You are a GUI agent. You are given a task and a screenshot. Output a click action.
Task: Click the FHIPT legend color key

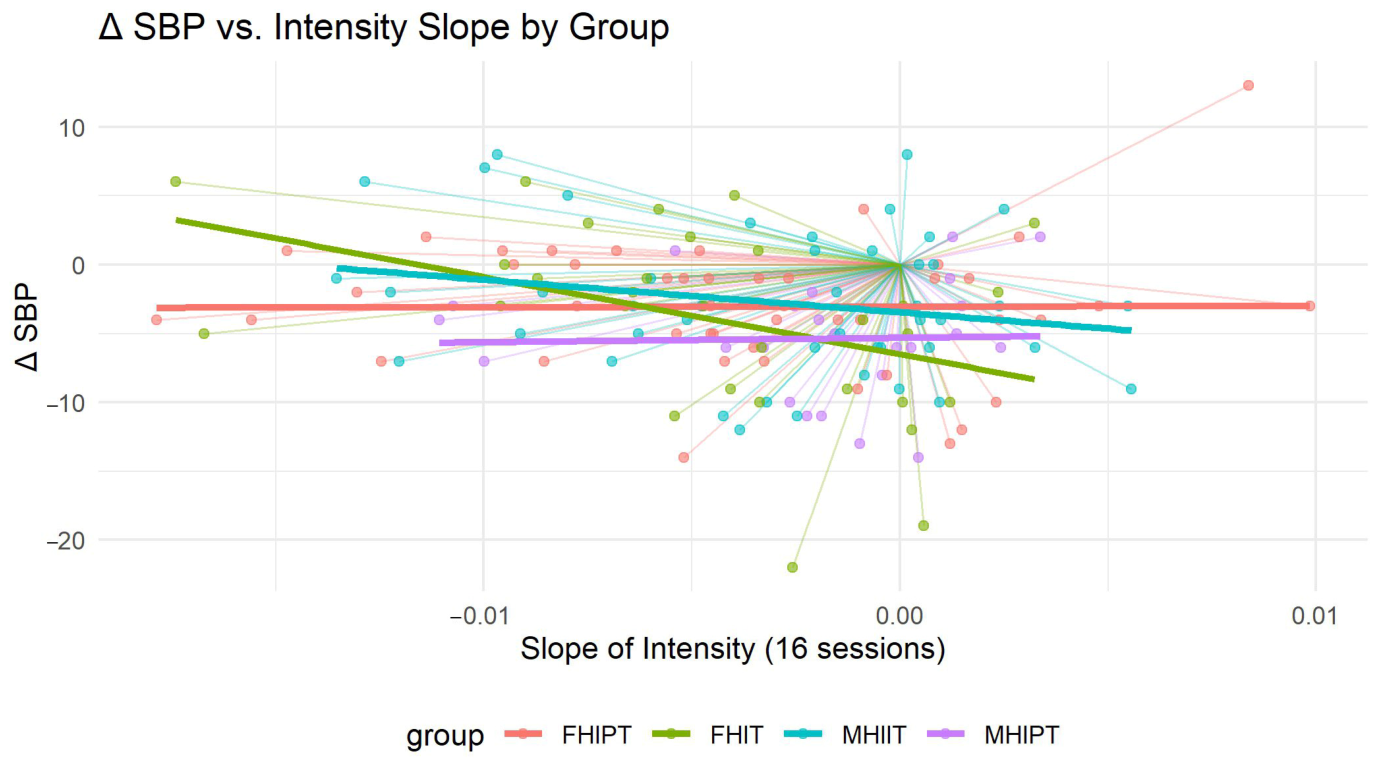point(521,735)
